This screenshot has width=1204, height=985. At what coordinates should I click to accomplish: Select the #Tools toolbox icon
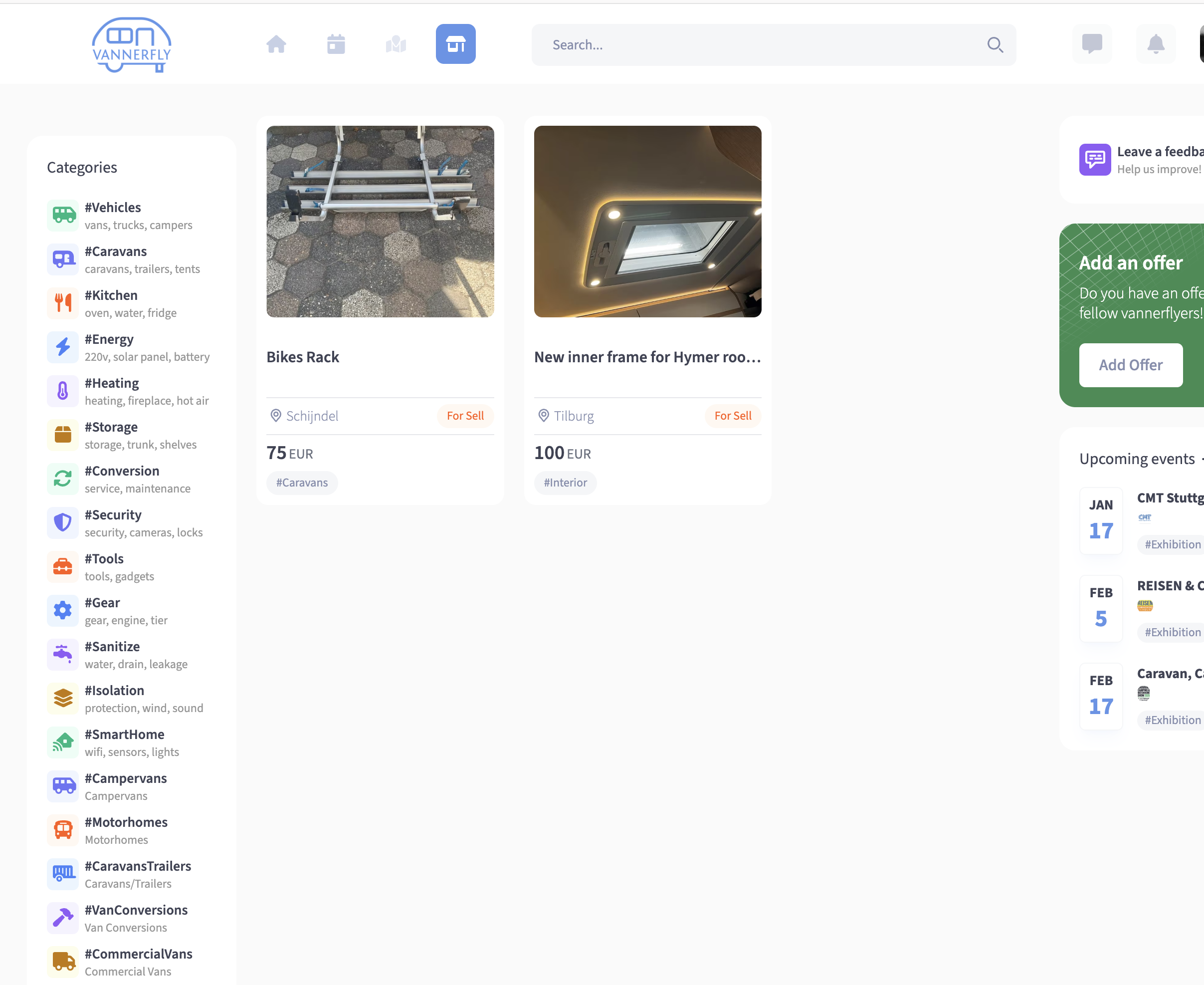62,566
